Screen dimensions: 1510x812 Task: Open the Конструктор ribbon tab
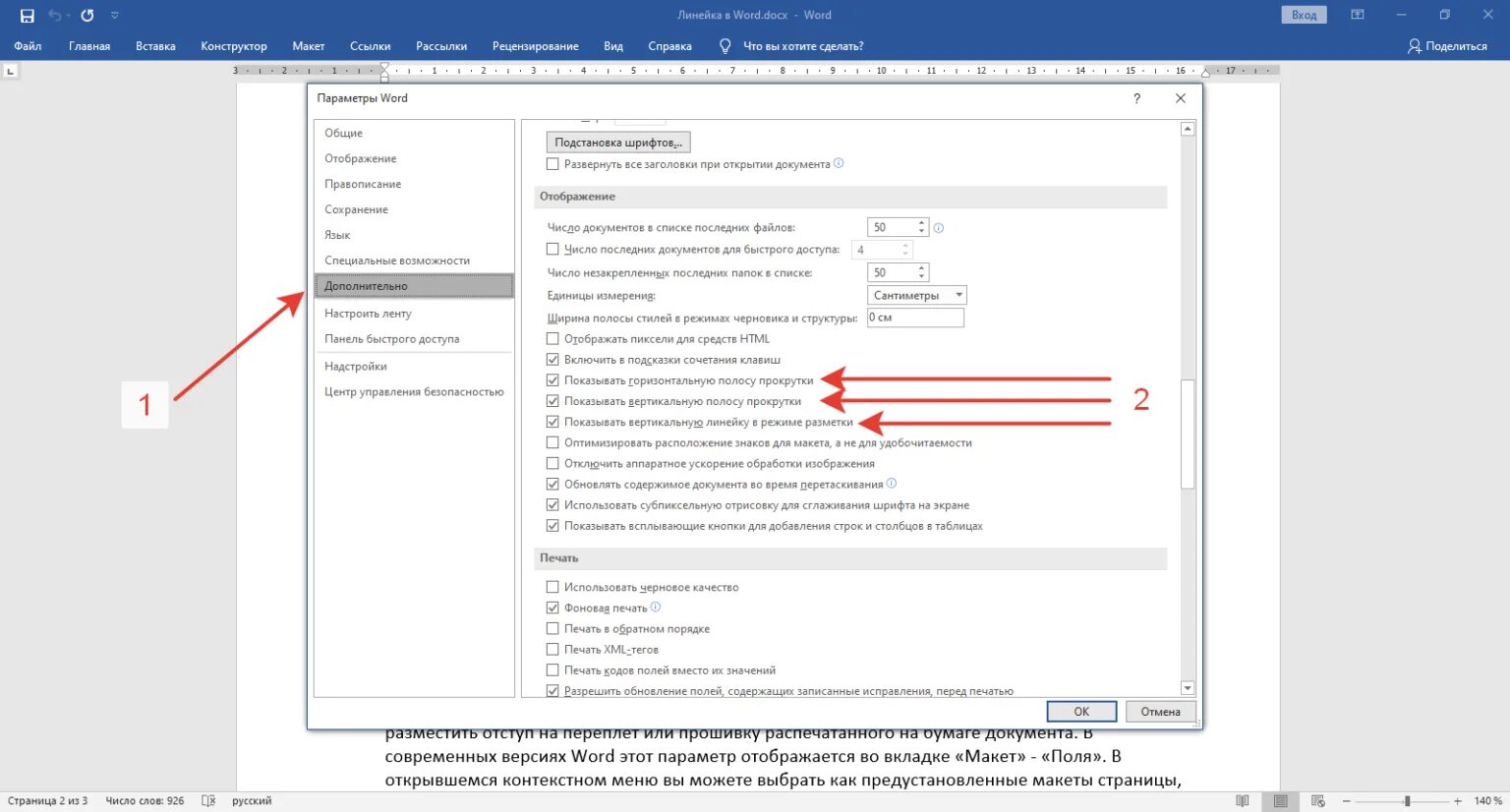pyautogui.click(x=234, y=46)
